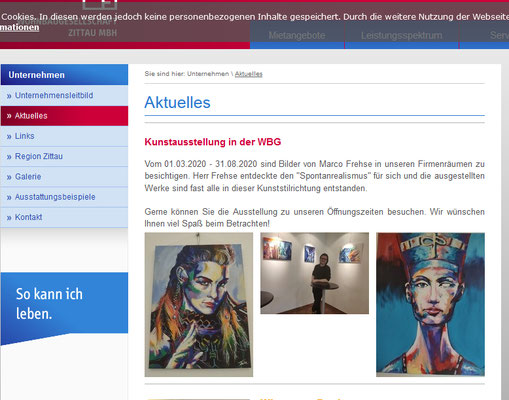Open the colorful woman portrait painting thumbnail

point(199,305)
